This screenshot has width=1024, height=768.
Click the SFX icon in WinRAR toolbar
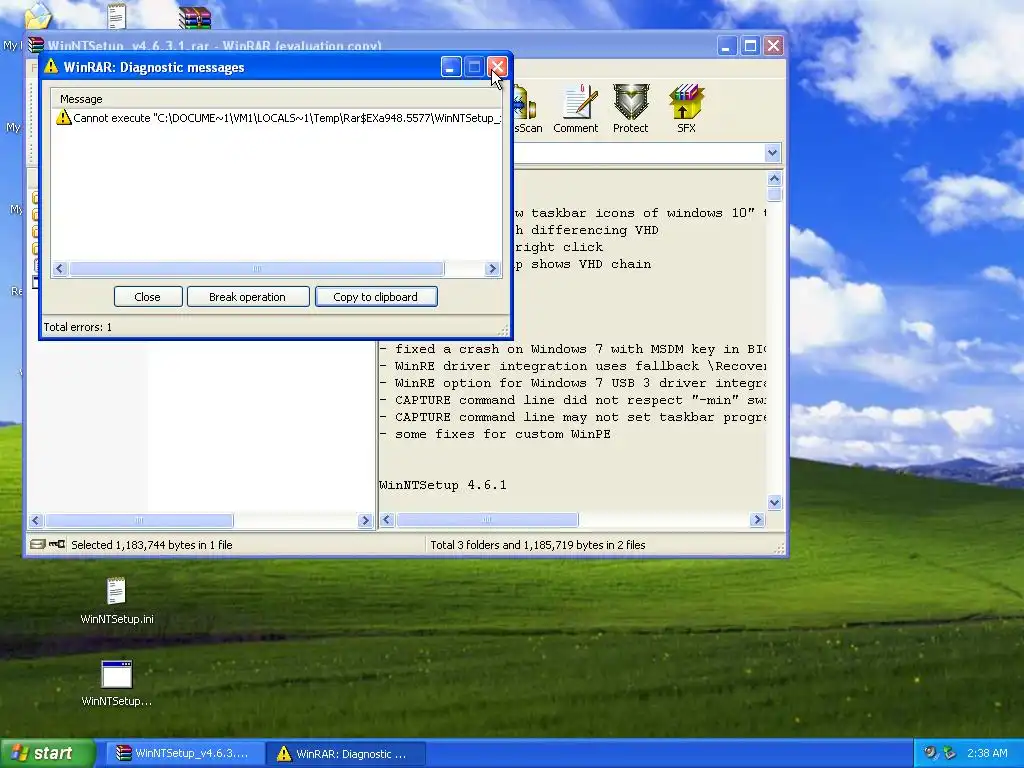point(686,109)
